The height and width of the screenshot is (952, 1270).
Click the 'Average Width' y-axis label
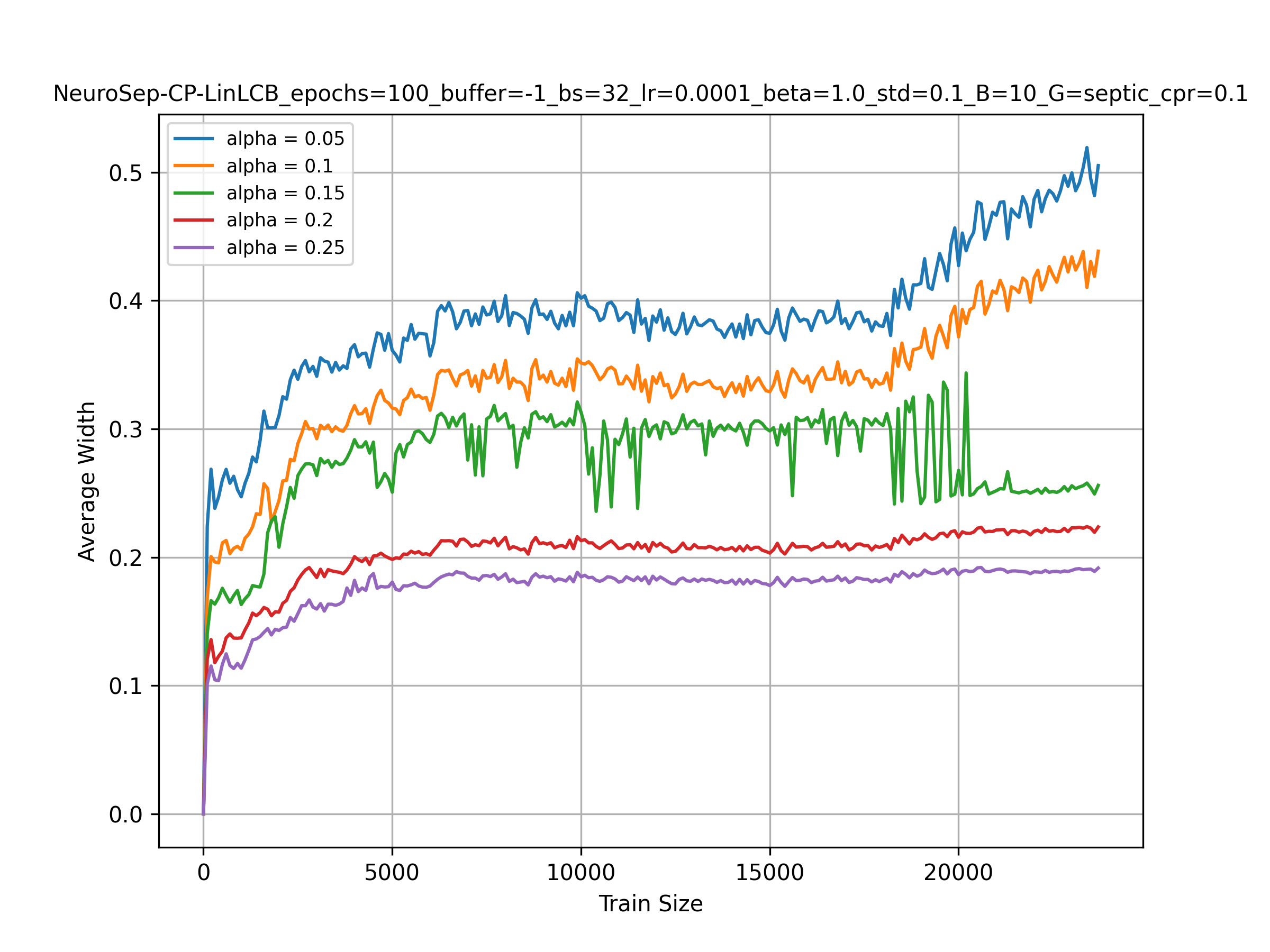[x=87, y=481]
